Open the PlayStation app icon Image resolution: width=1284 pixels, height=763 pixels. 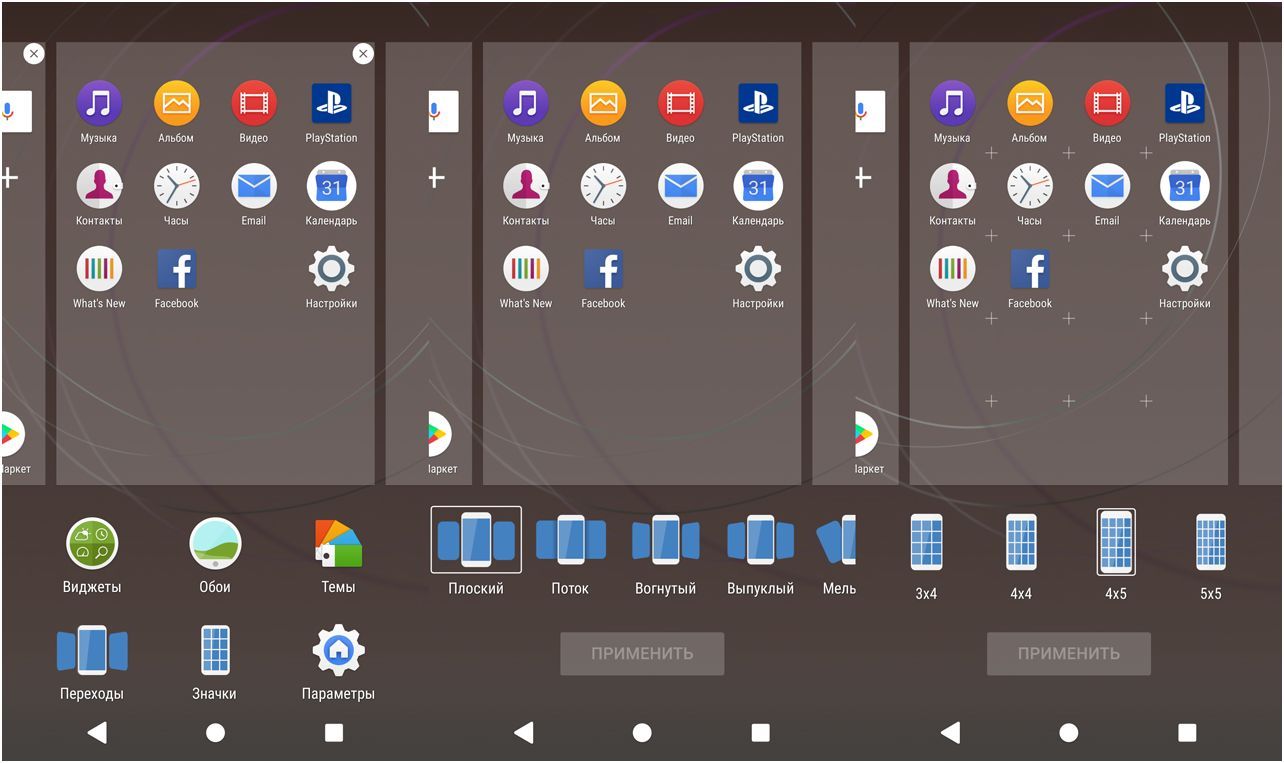click(x=330, y=102)
